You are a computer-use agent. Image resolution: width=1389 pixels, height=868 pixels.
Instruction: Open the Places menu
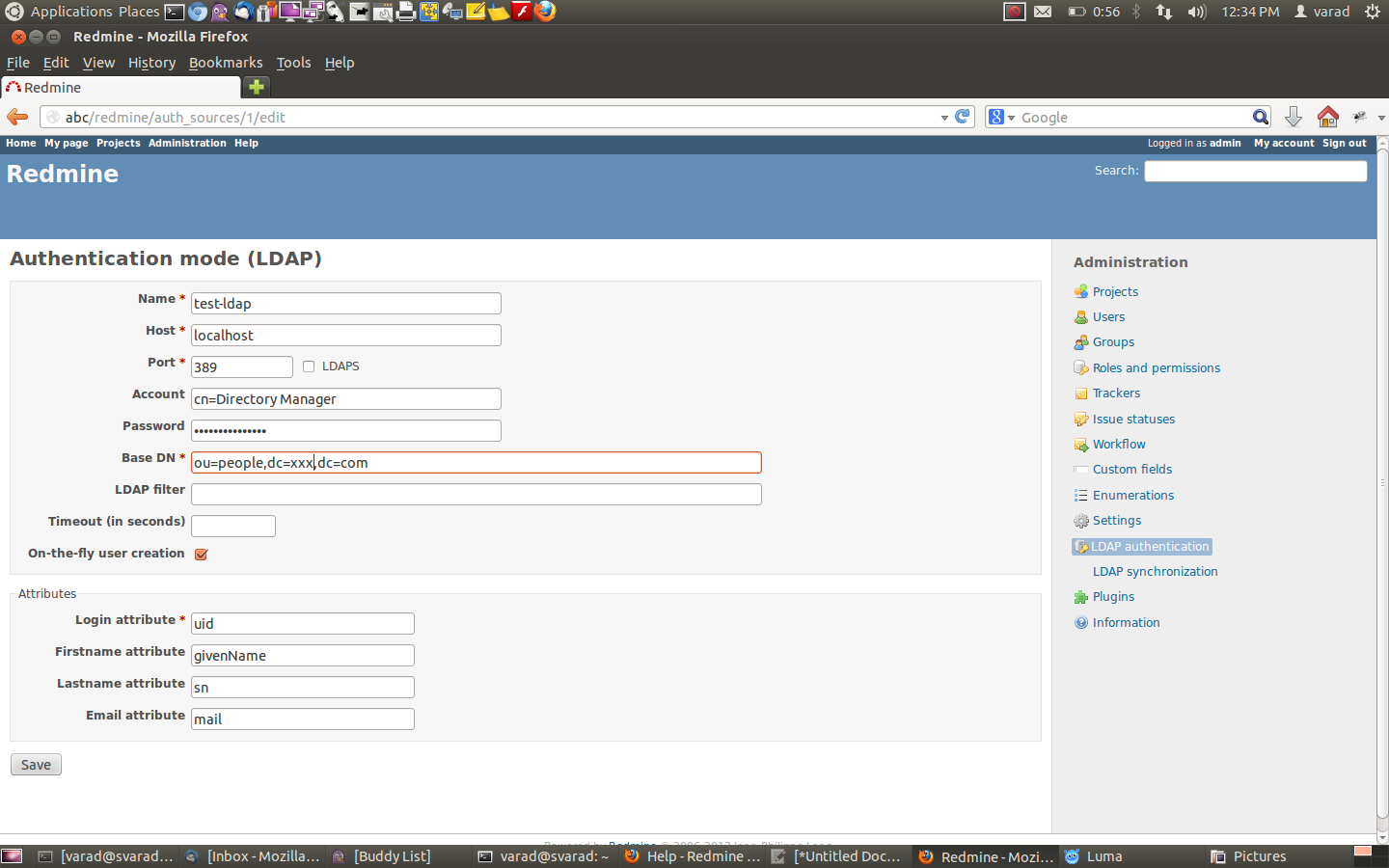pos(139,12)
